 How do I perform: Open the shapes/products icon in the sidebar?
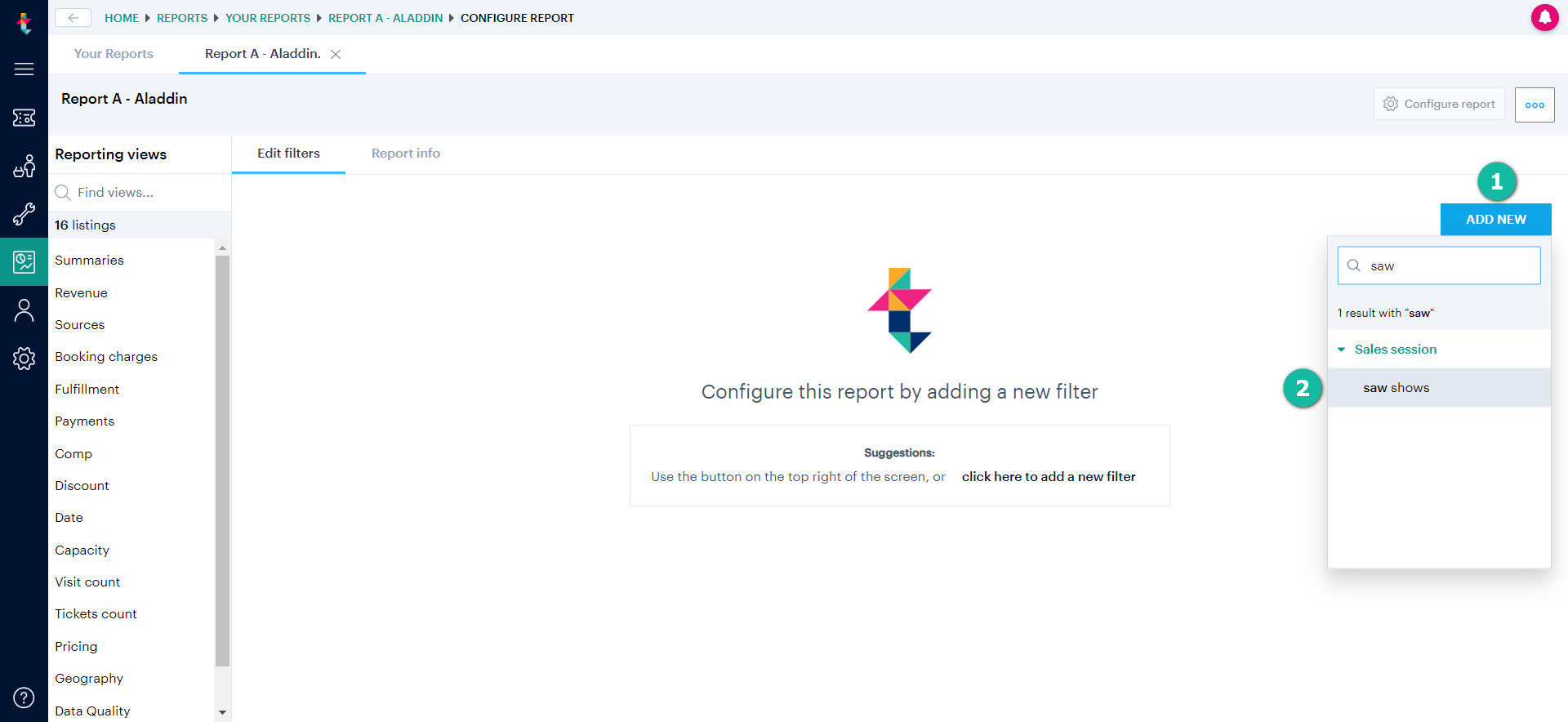pyautogui.click(x=24, y=166)
